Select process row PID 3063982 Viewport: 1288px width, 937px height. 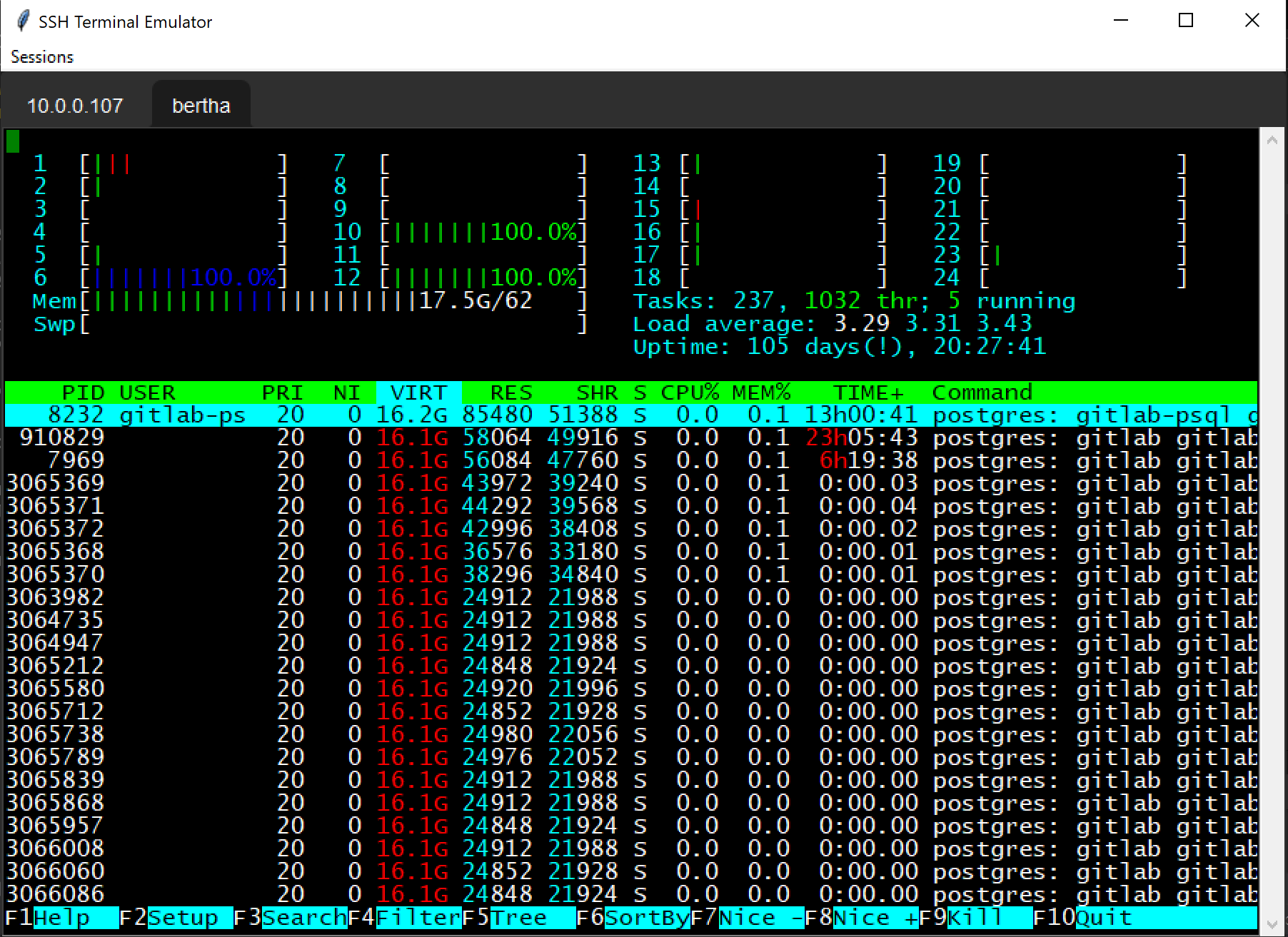tap(631, 598)
